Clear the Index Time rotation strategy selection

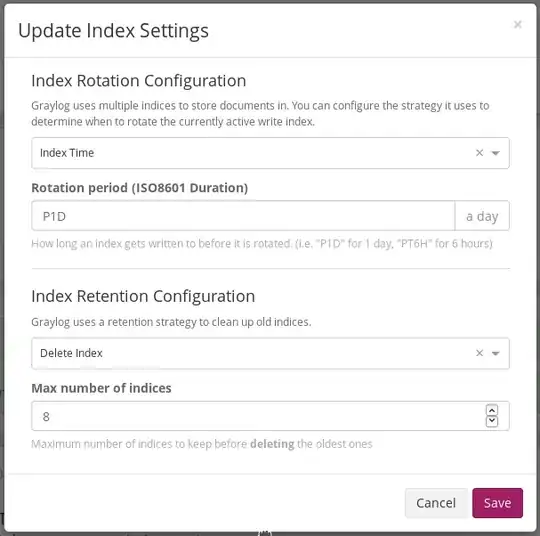[479, 153]
